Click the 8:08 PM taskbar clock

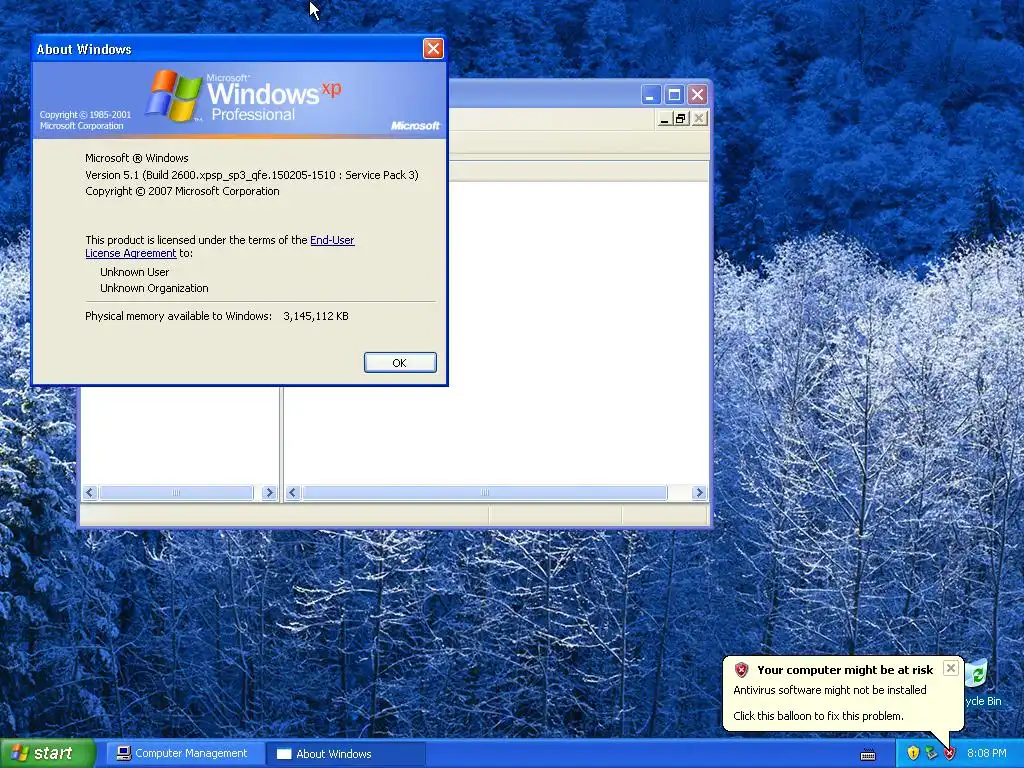coord(986,754)
